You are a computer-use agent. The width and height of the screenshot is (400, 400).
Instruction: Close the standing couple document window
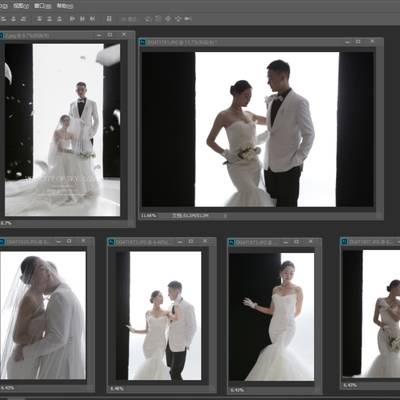205,241
